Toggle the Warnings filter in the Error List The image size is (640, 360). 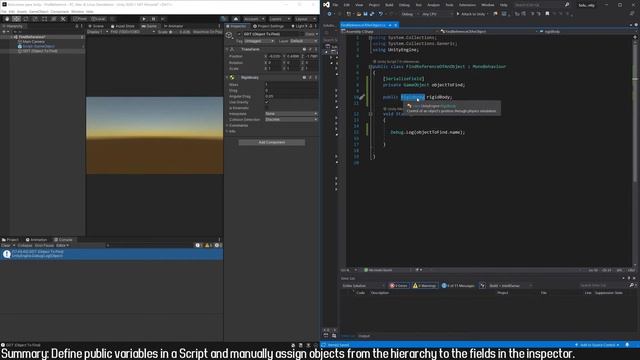point(425,286)
